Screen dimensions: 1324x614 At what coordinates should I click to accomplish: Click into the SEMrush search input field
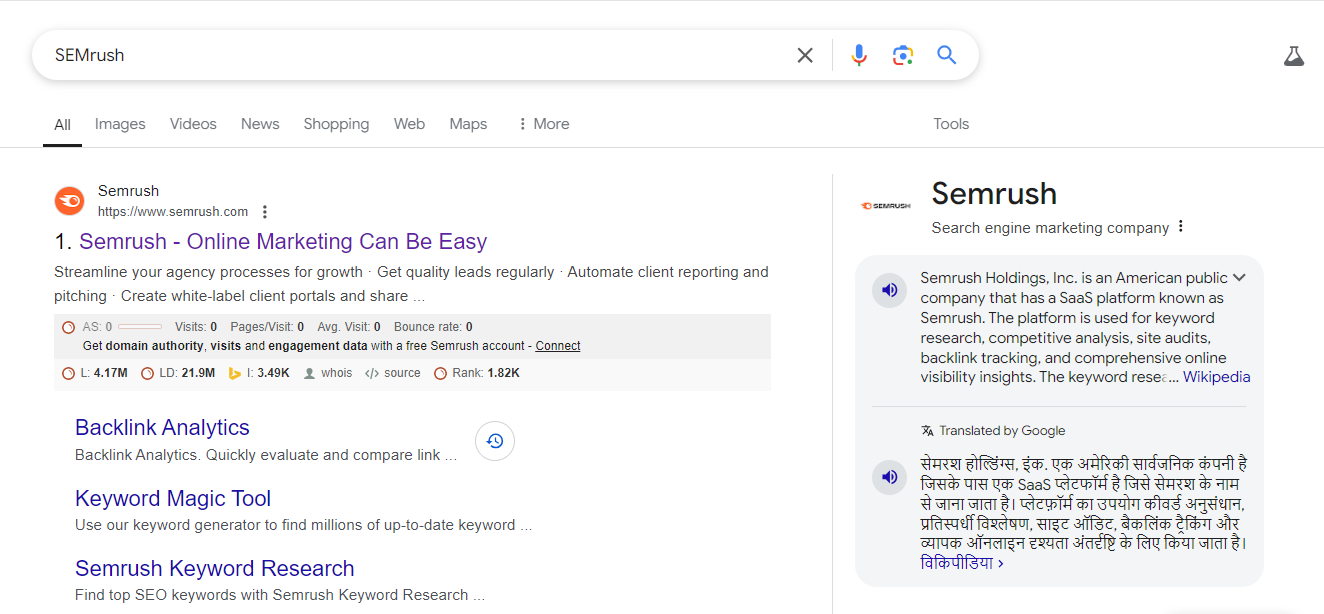point(400,55)
